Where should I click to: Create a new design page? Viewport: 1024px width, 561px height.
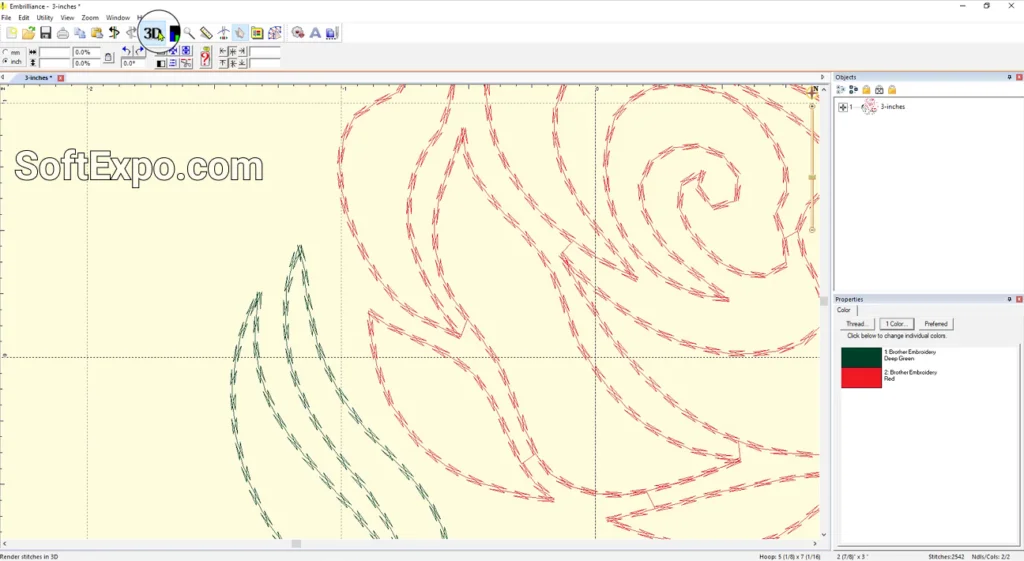pos(11,33)
